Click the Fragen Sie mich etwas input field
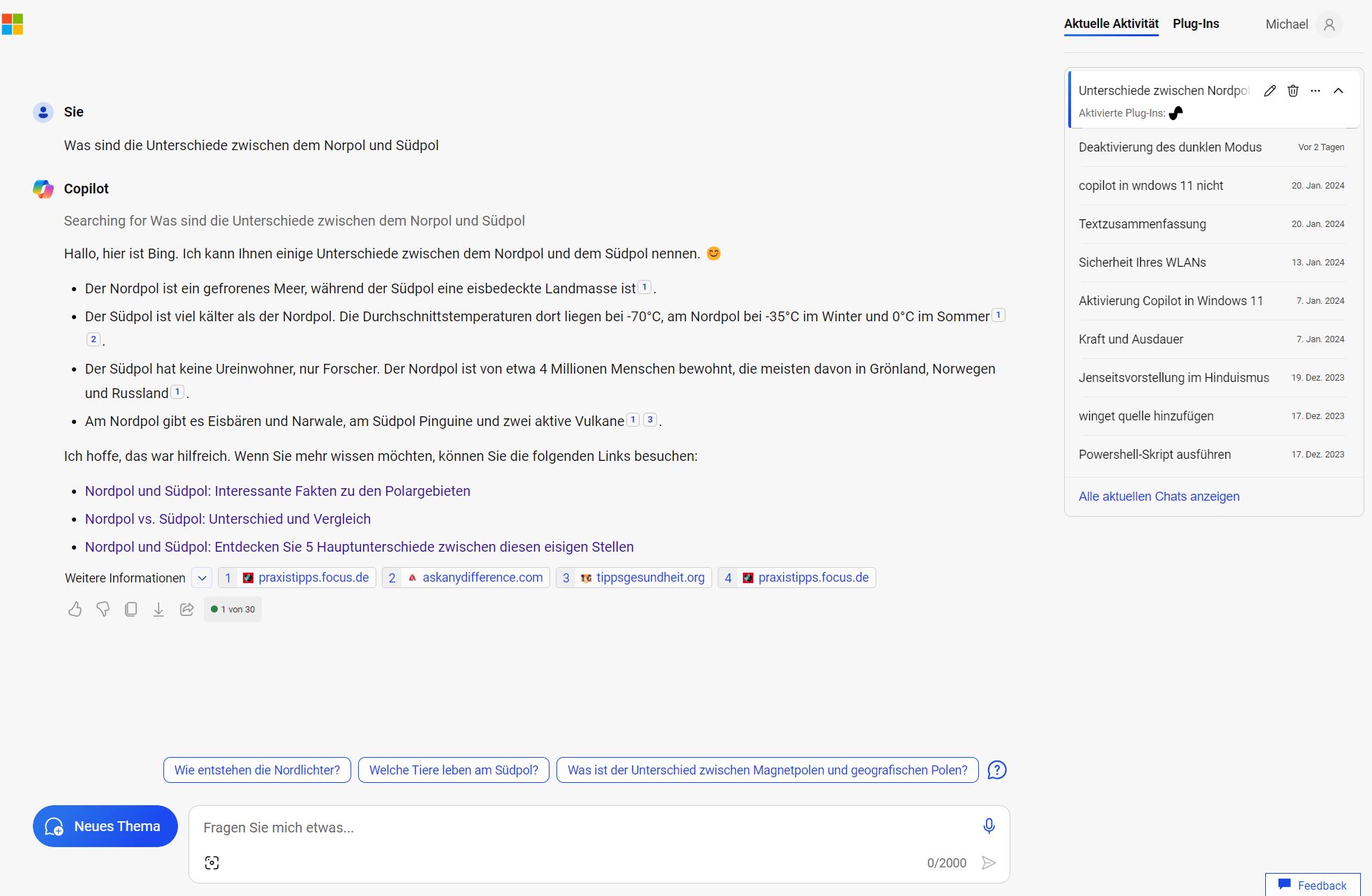This screenshot has width=1372, height=896. point(587,828)
